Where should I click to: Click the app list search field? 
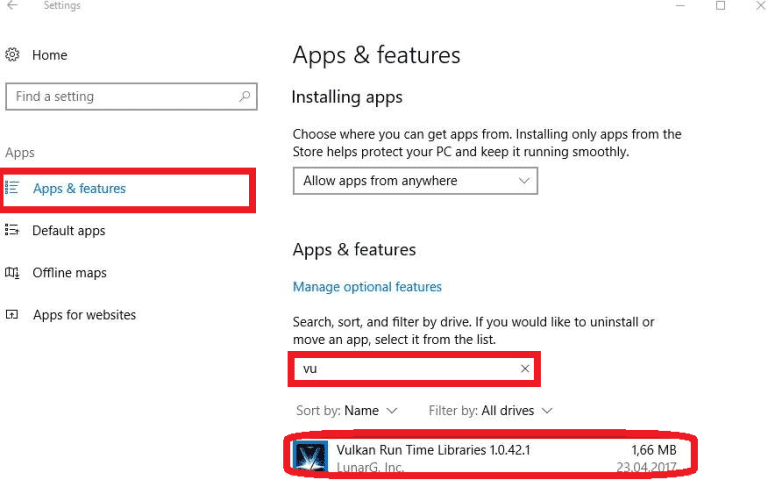tap(405, 369)
